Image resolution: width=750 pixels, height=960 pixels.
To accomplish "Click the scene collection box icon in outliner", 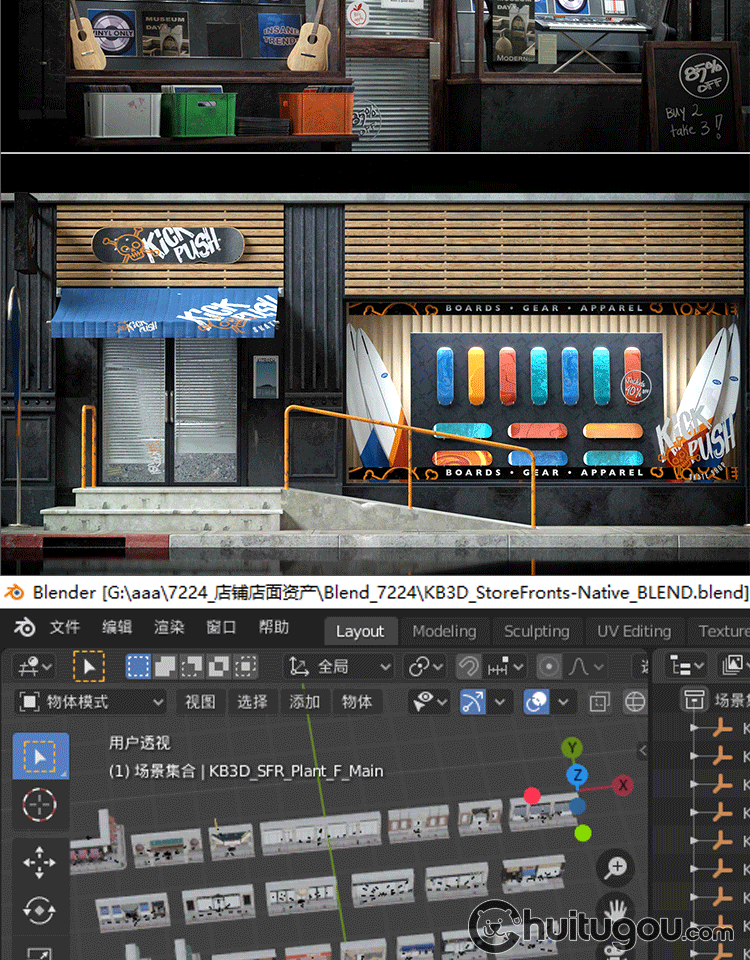I will click(x=694, y=699).
